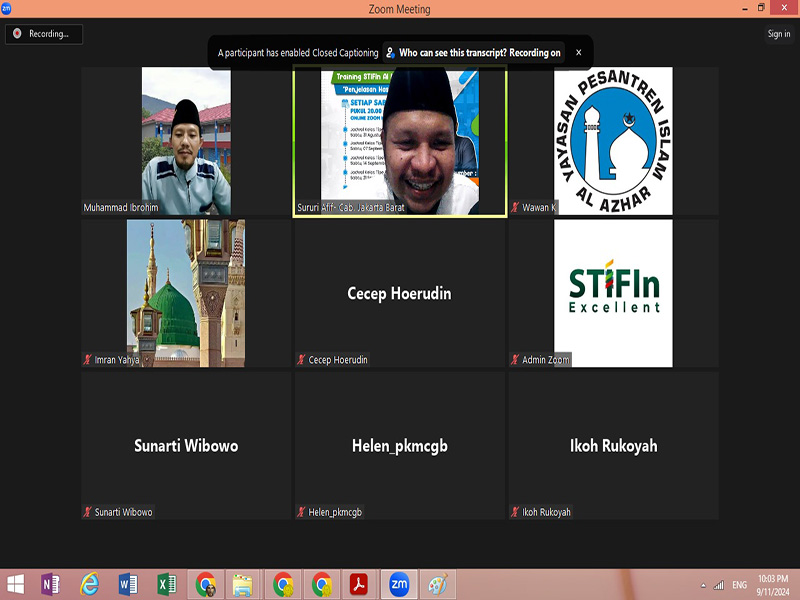Select Imran Yahya's green dome tile

tap(186, 292)
